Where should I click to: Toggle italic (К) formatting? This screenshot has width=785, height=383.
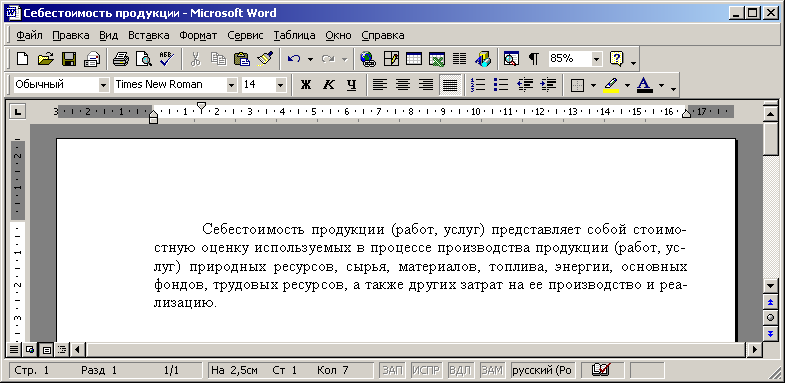click(x=328, y=85)
